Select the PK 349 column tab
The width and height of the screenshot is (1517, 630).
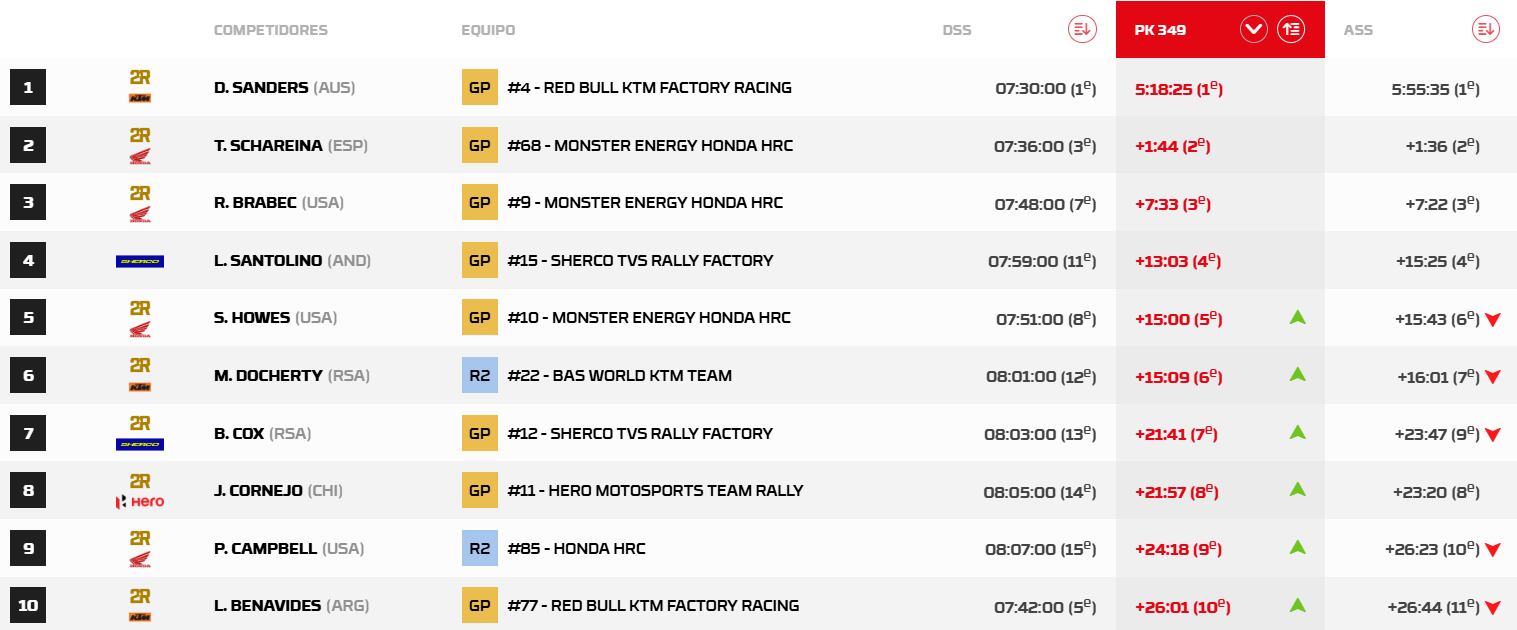1160,30
